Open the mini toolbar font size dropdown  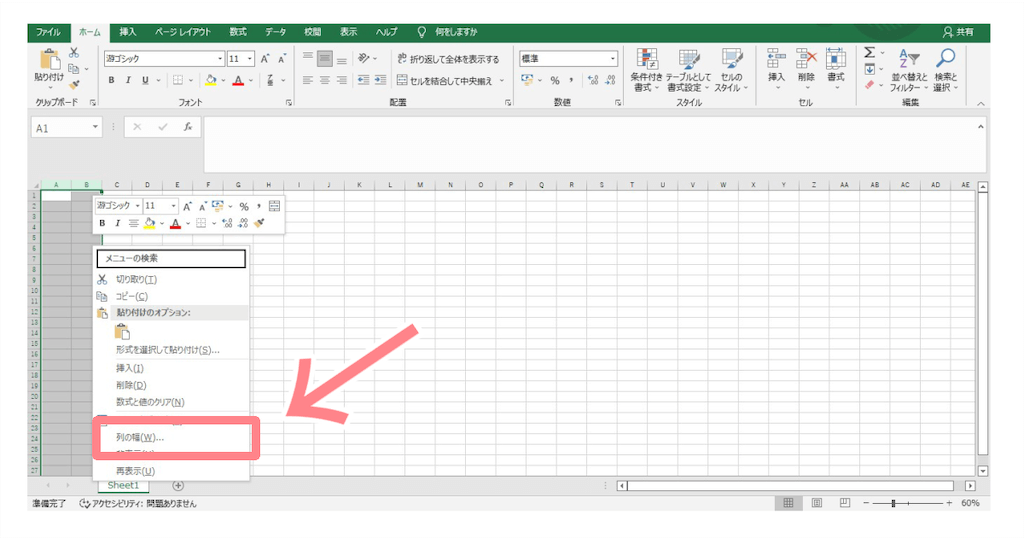(173, 206)
